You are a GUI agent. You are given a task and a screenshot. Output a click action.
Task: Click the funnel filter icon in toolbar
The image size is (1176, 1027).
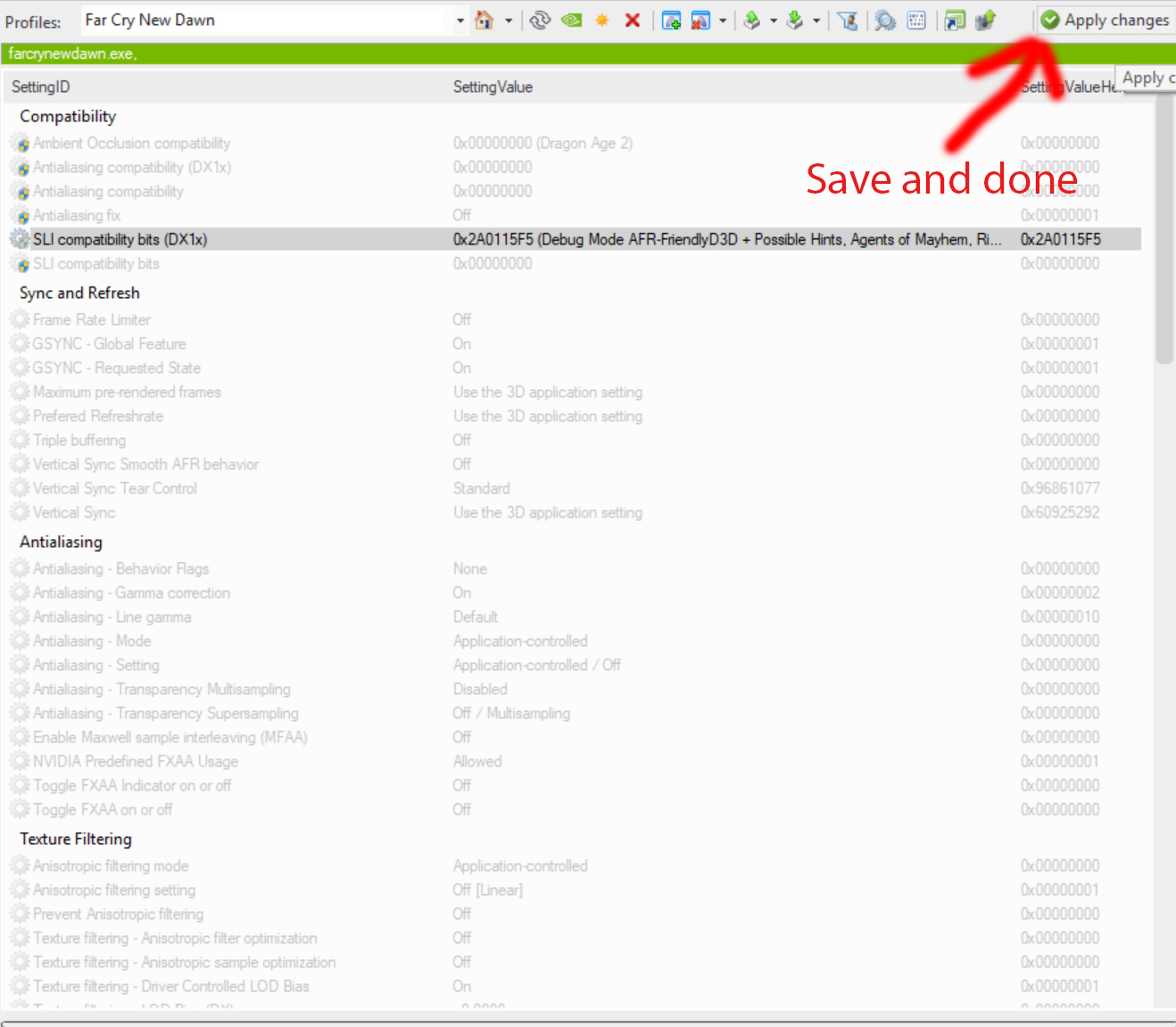[x=848, y=20]
